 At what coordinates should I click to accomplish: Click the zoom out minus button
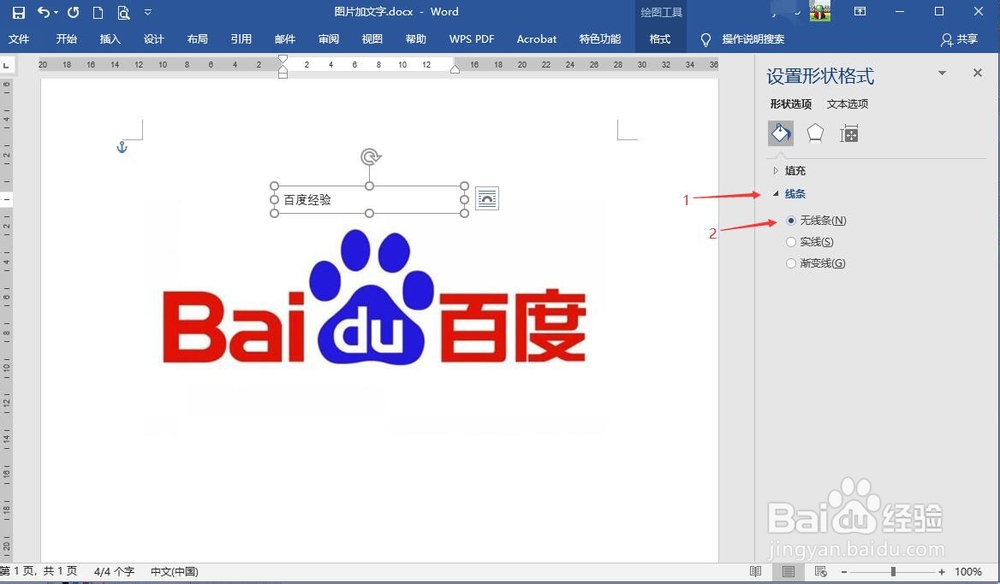844,572
